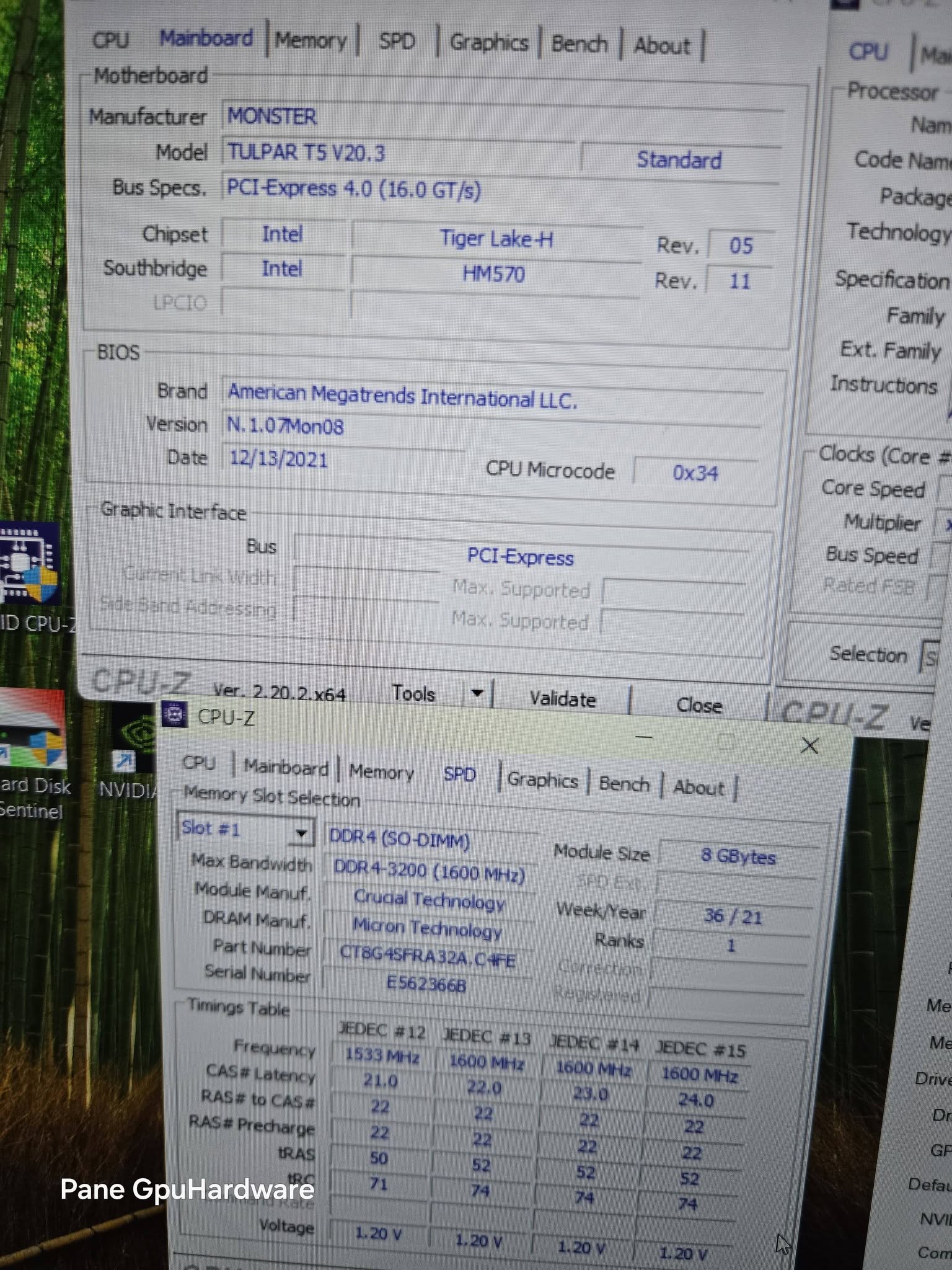
Task: Click the CPU-Z title bar icon of the SPD window
Action: coord(174,714)
